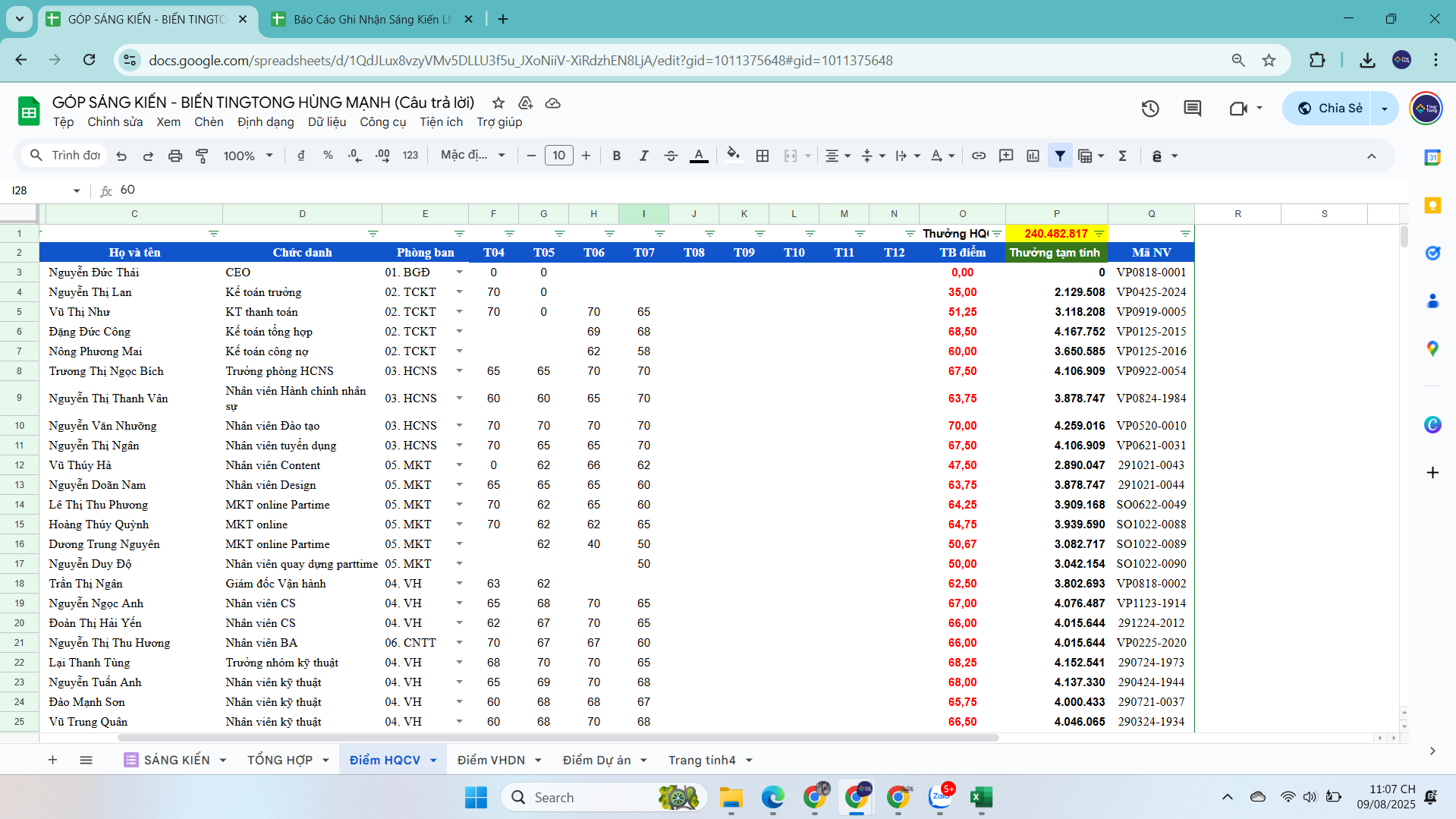This screenshot has width=1456, height=819.
Task: Toggle the filter button off
Action: [1060, 156]
